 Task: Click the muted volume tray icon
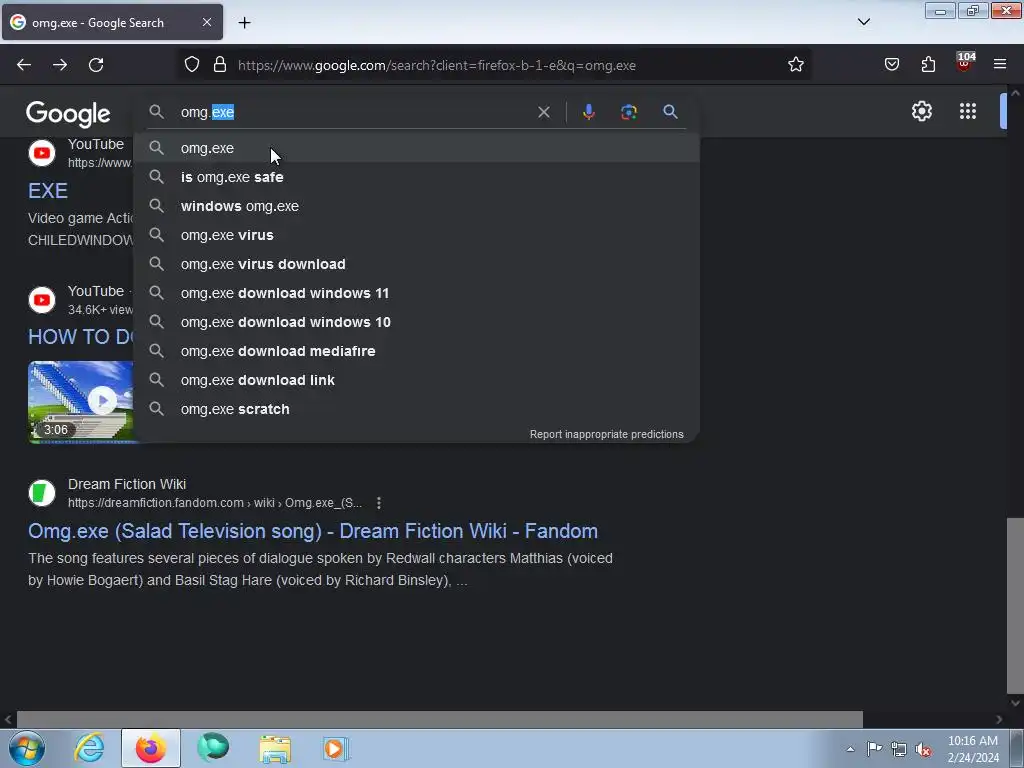coord(923,749)
